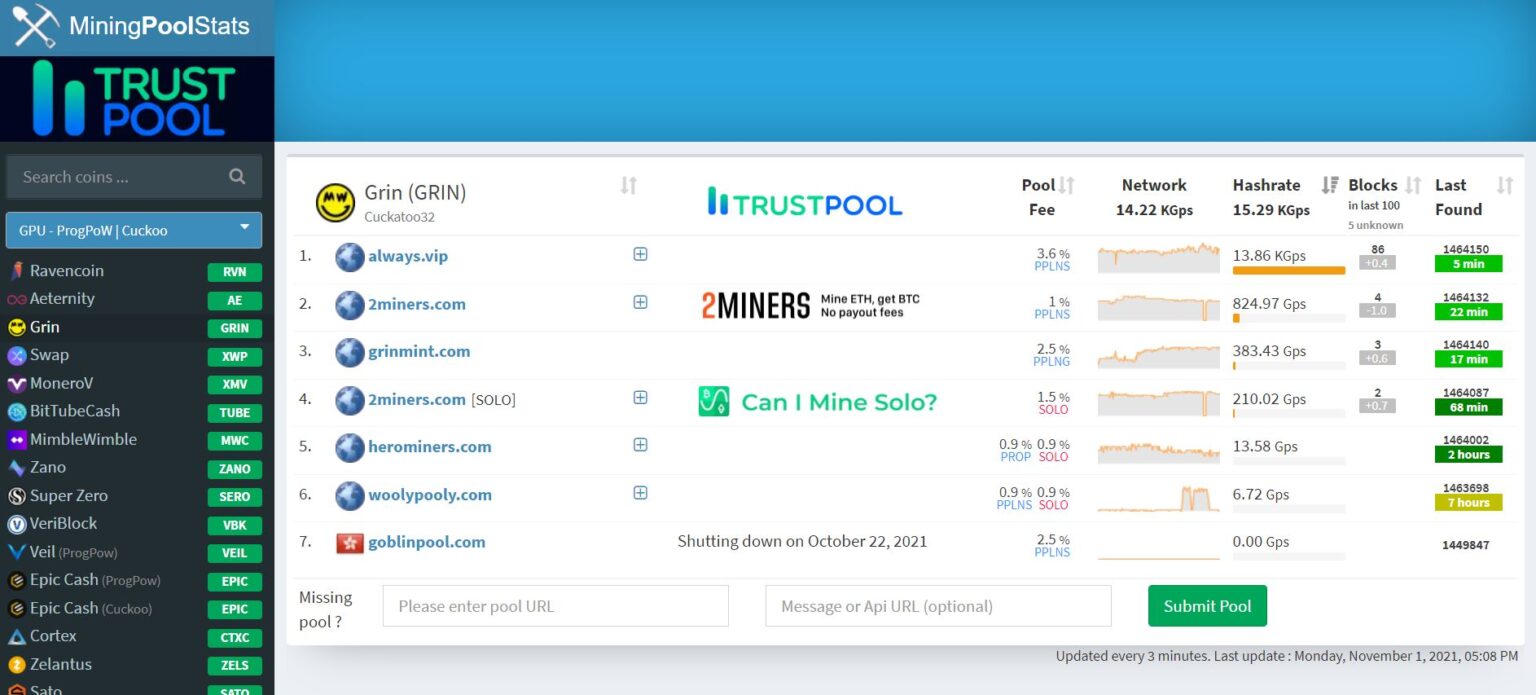
Task: Sort pools by Hashrate column arrows
Action: (1330, 185)
